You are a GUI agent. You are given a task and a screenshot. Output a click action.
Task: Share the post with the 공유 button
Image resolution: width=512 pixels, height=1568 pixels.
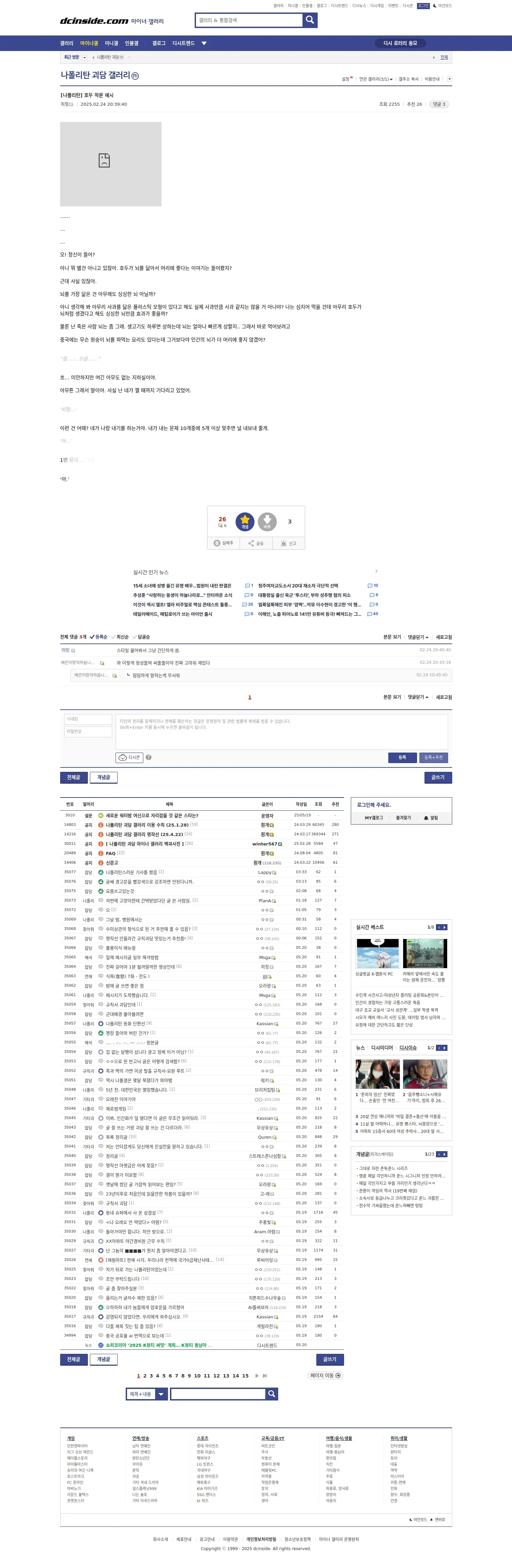(256, 543)
